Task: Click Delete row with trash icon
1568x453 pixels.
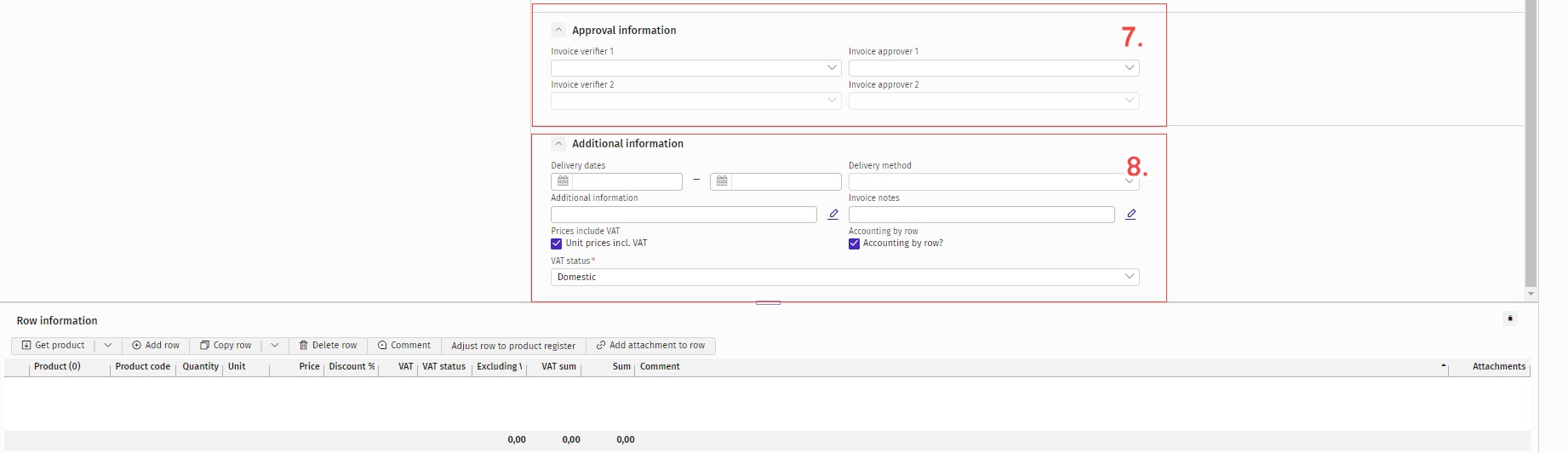Action: tap(328, 346)
